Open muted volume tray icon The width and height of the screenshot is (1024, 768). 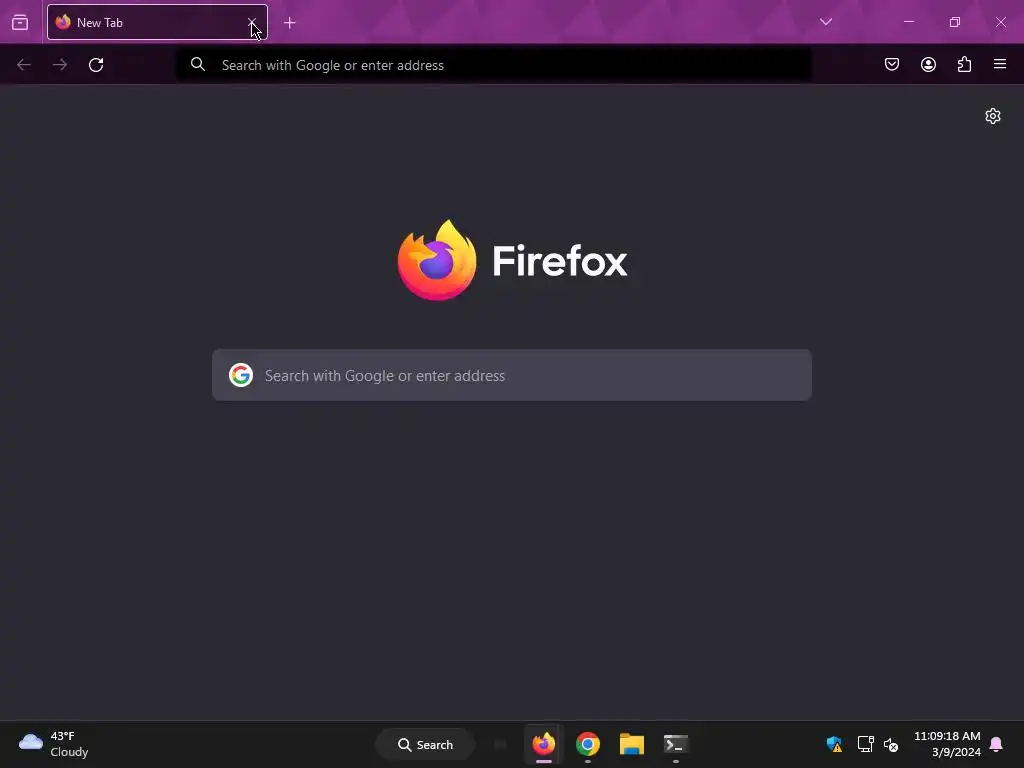(x=891, y=744)
